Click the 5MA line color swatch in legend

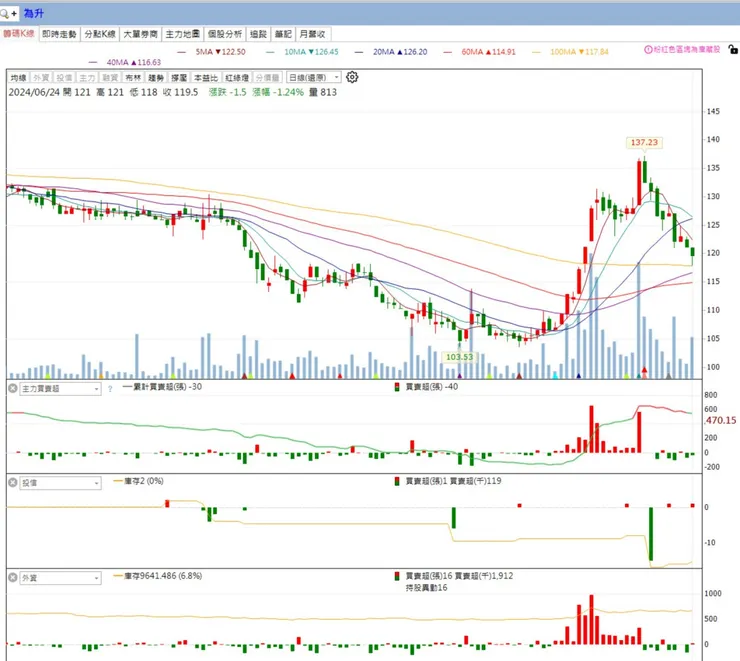[x=181, y=52]
